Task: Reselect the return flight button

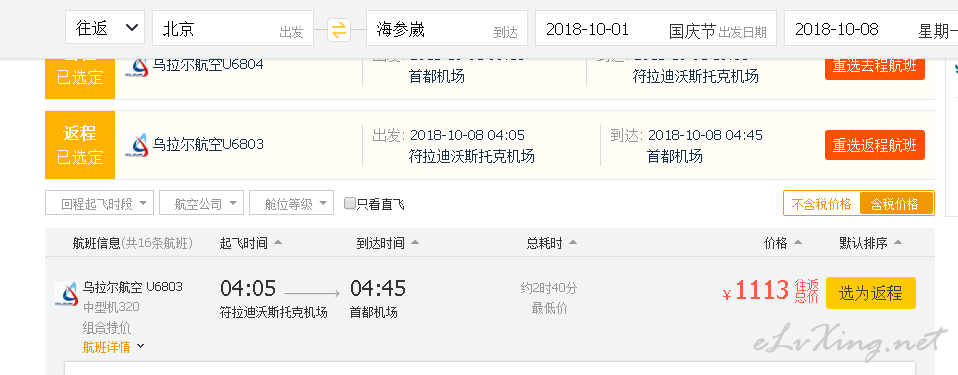Action: [x=874, y=145]
